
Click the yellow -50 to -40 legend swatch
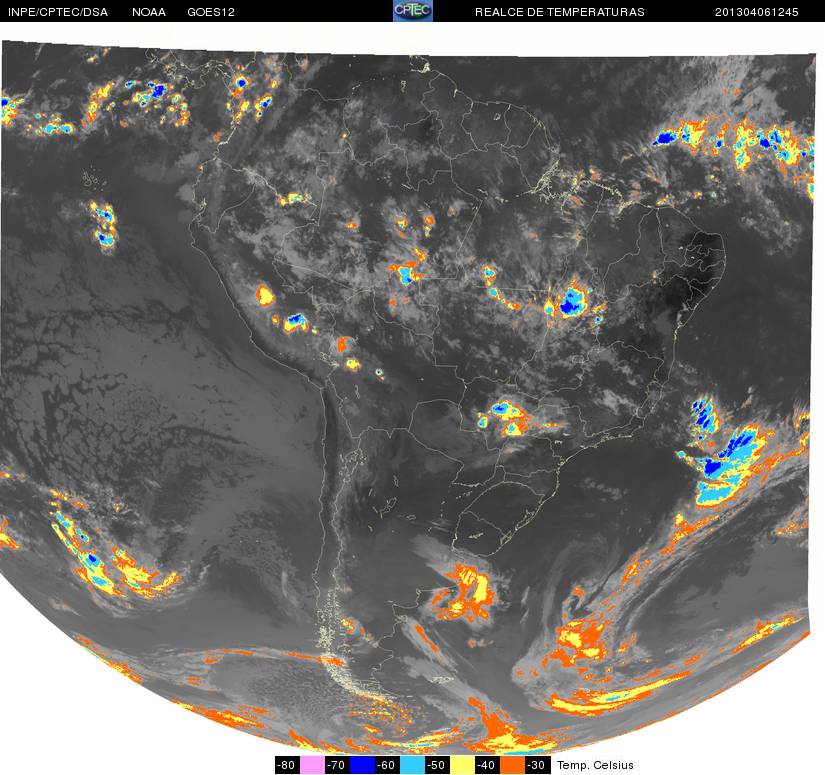pos(463,765)
